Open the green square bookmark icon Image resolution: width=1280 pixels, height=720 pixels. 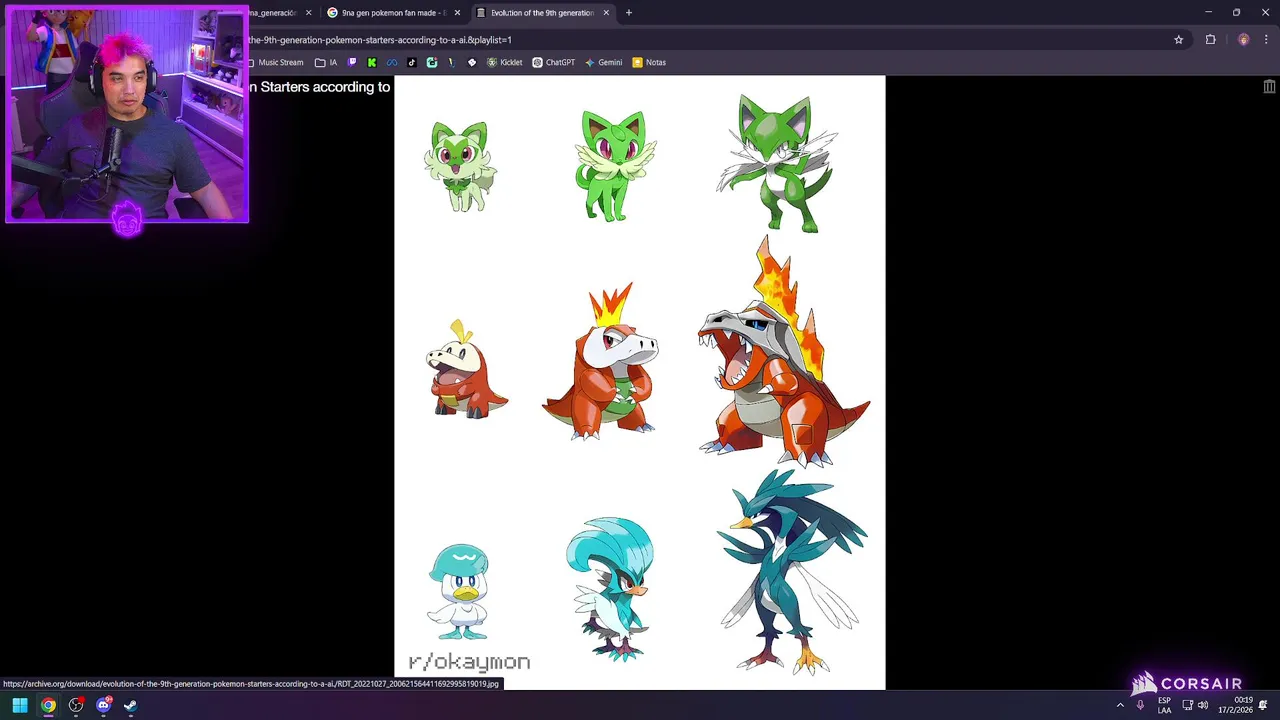coord(432,62)
